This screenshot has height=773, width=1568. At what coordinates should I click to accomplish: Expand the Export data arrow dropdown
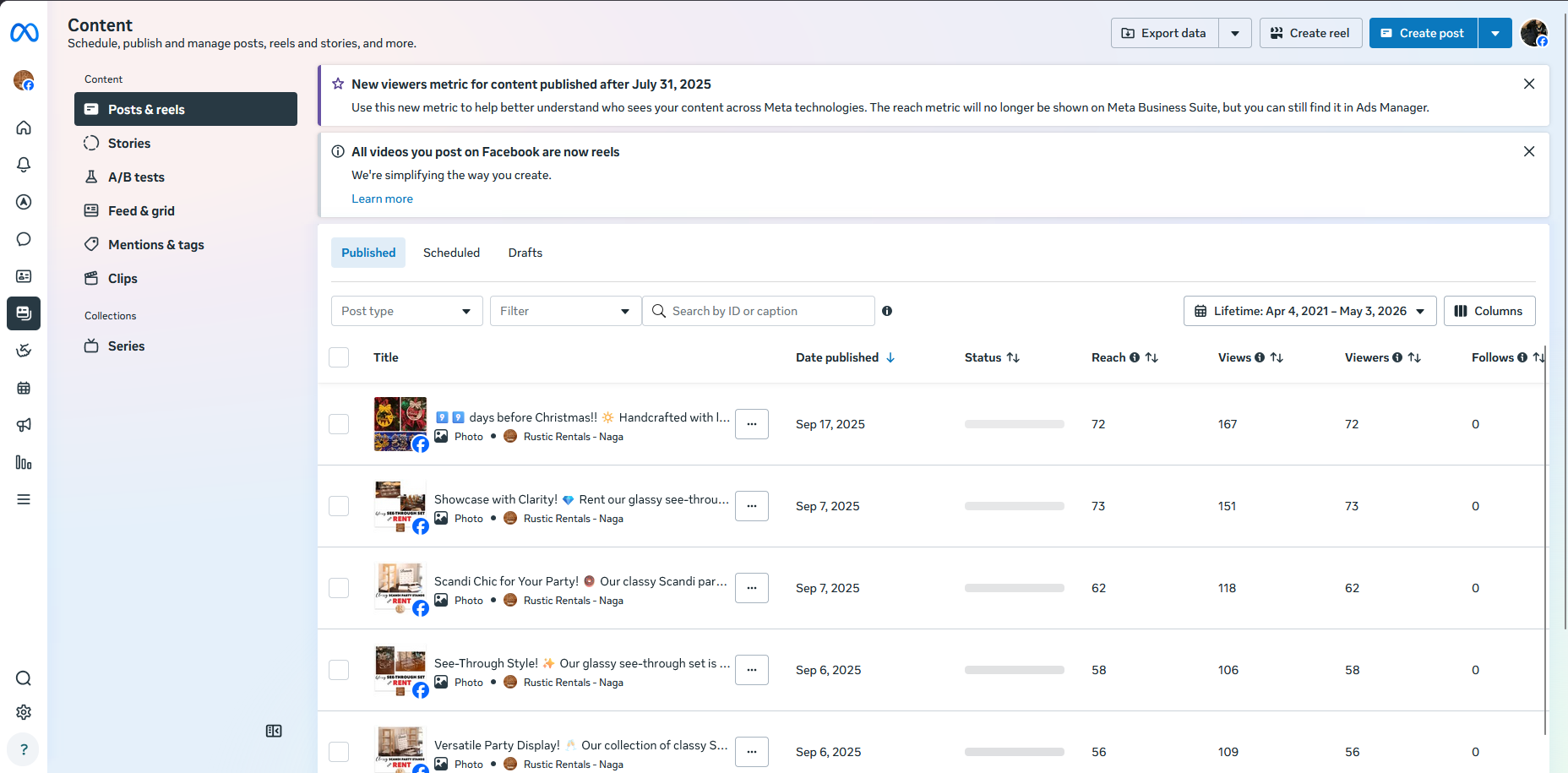pyautogui.click(x=1235, y=33)
